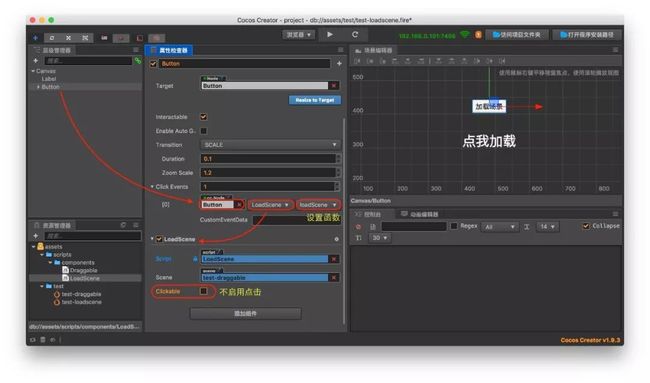
Task: Open the console log level All dropdown
Action: [500, 227]
